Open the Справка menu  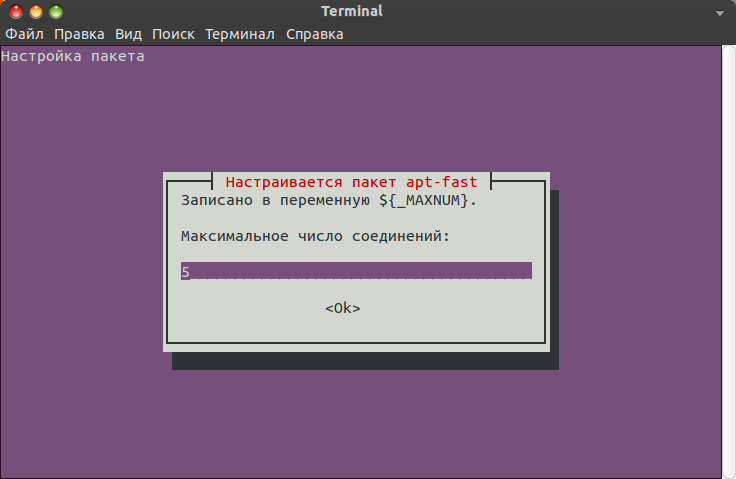coord(315,34)
